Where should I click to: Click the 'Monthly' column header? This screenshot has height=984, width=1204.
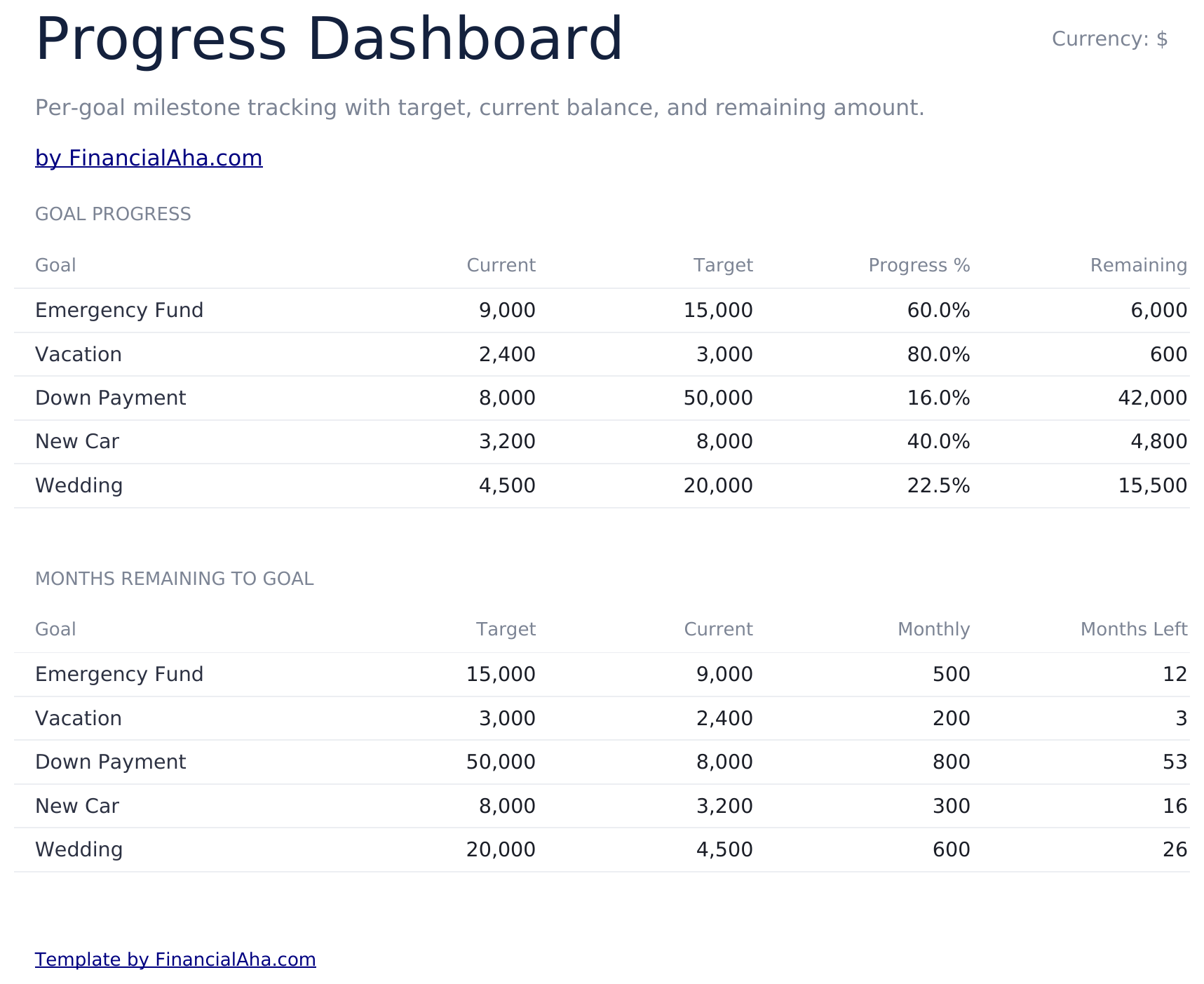933,629
